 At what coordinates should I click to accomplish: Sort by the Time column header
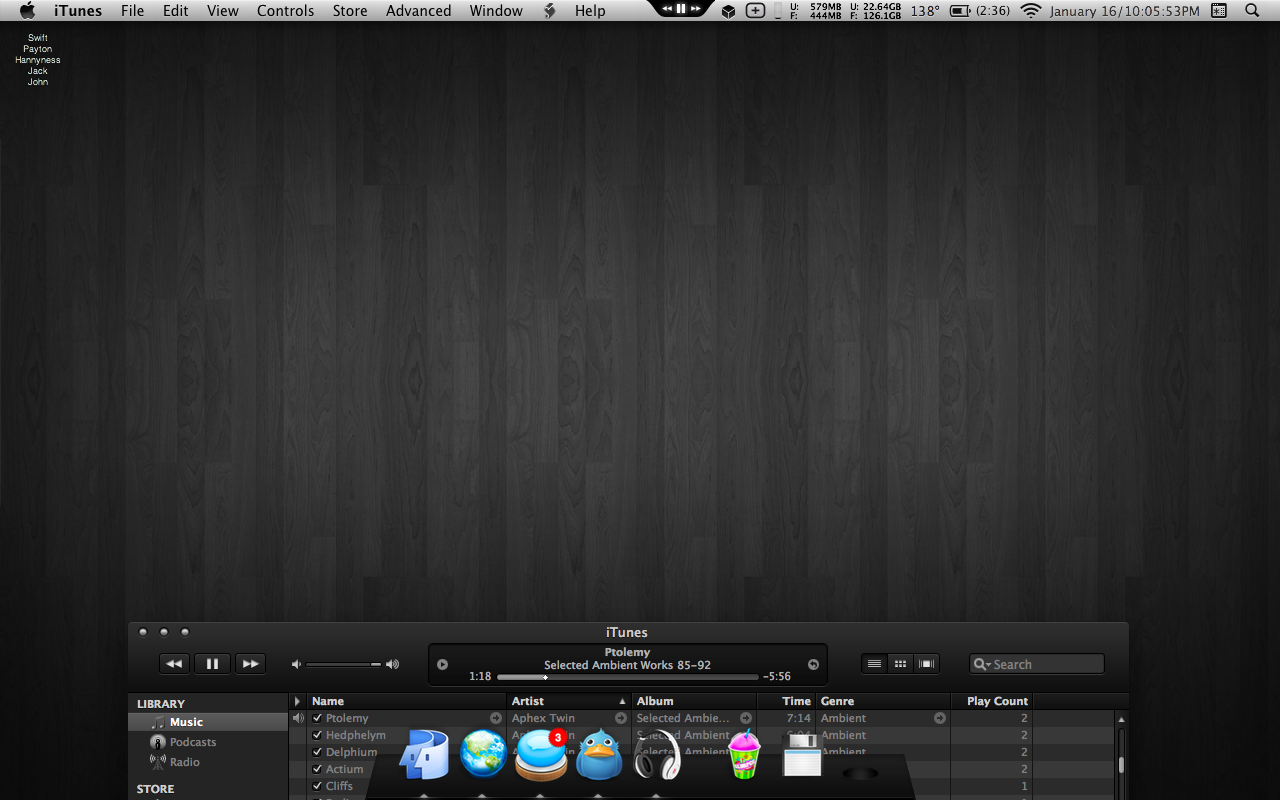[787, 701]
